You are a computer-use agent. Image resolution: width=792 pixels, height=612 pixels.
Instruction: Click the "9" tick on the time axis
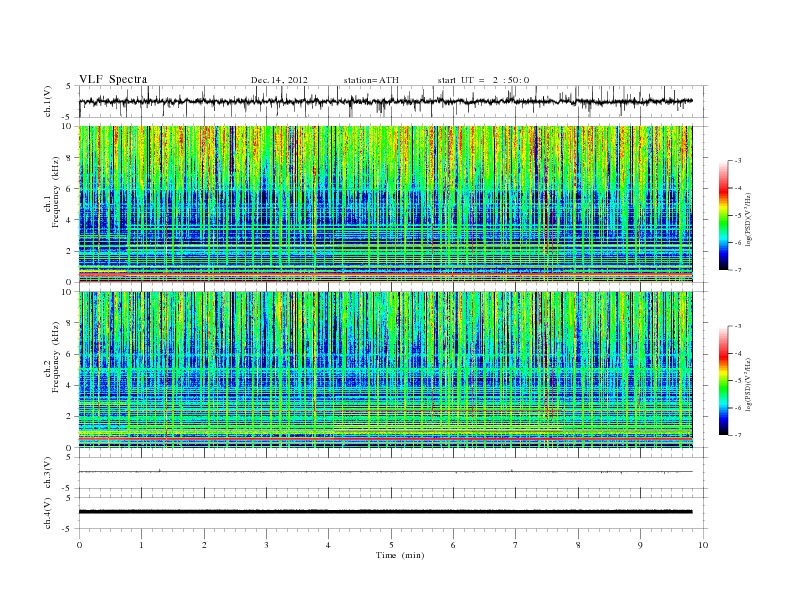[x=640, y=545]
